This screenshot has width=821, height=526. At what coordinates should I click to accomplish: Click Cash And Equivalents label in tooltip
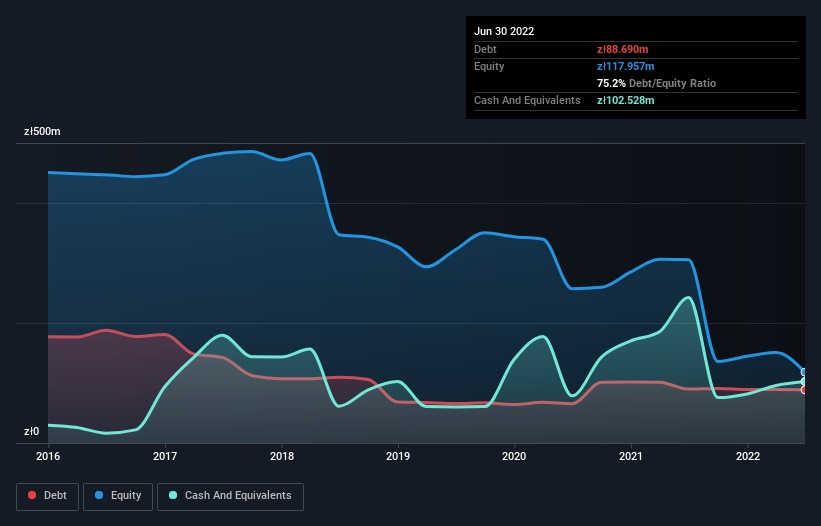tap(527, 100)
